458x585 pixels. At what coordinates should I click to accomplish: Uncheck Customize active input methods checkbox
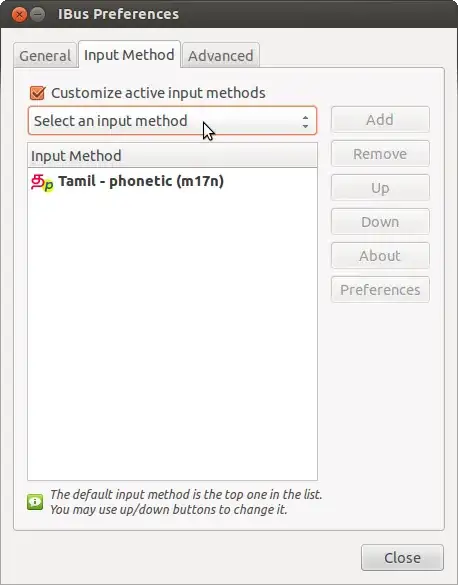(37, 93)
